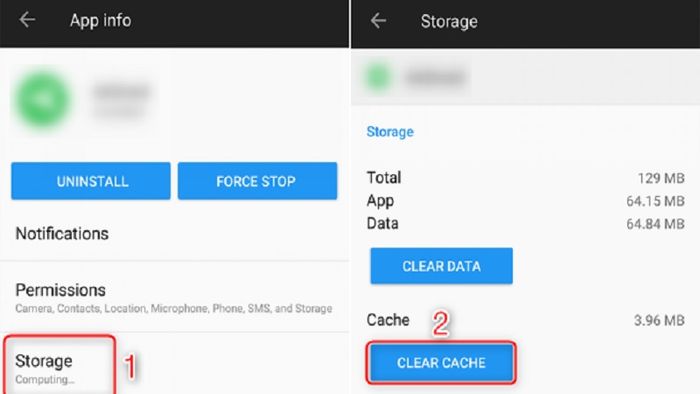Click the Uninstall button
The image size is (700, 394).
(x=91, y=181)
